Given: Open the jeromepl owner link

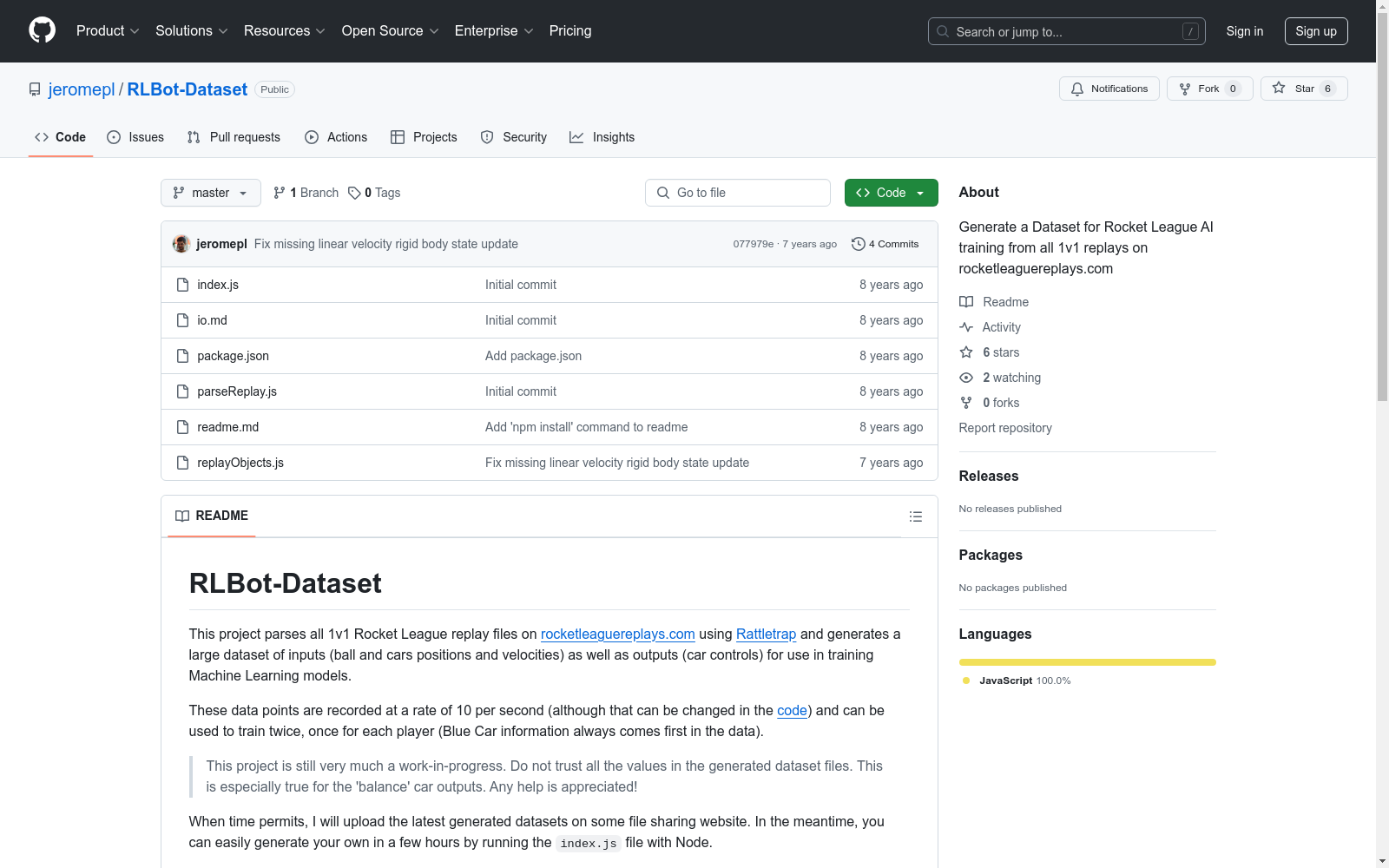Looking at the screenshot, I should (82, 89).
